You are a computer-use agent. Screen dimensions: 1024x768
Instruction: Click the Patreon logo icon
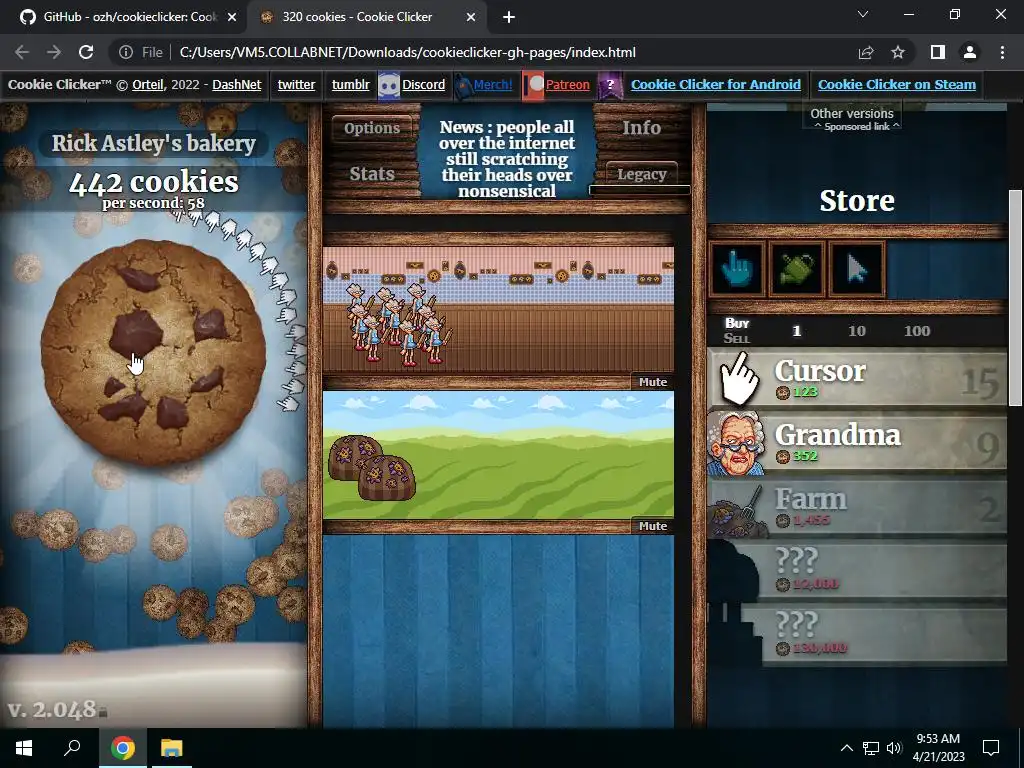534,86
